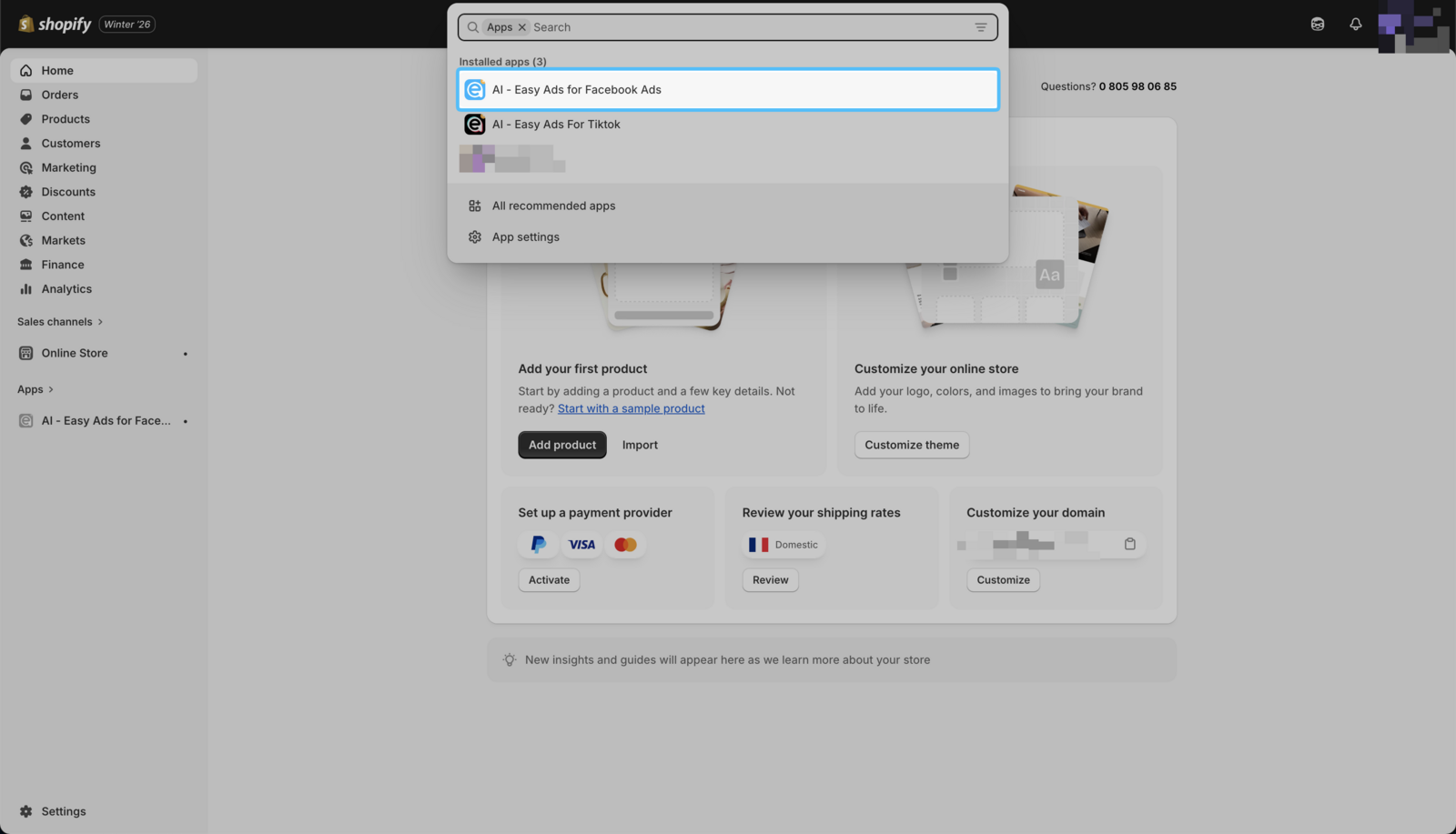Go to Settings at the bottom
1456x834 pixels.
pos(63,810)
